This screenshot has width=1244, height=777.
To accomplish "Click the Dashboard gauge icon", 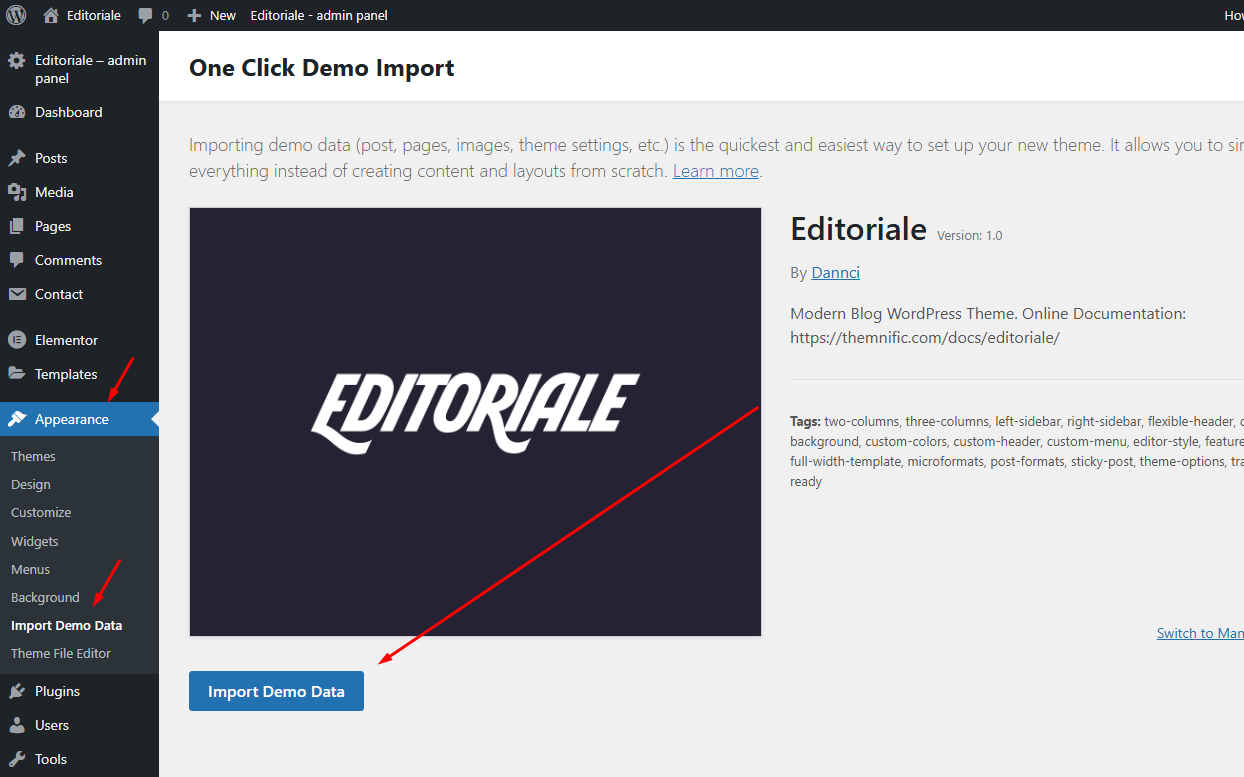I will click(x=17, y=113).
